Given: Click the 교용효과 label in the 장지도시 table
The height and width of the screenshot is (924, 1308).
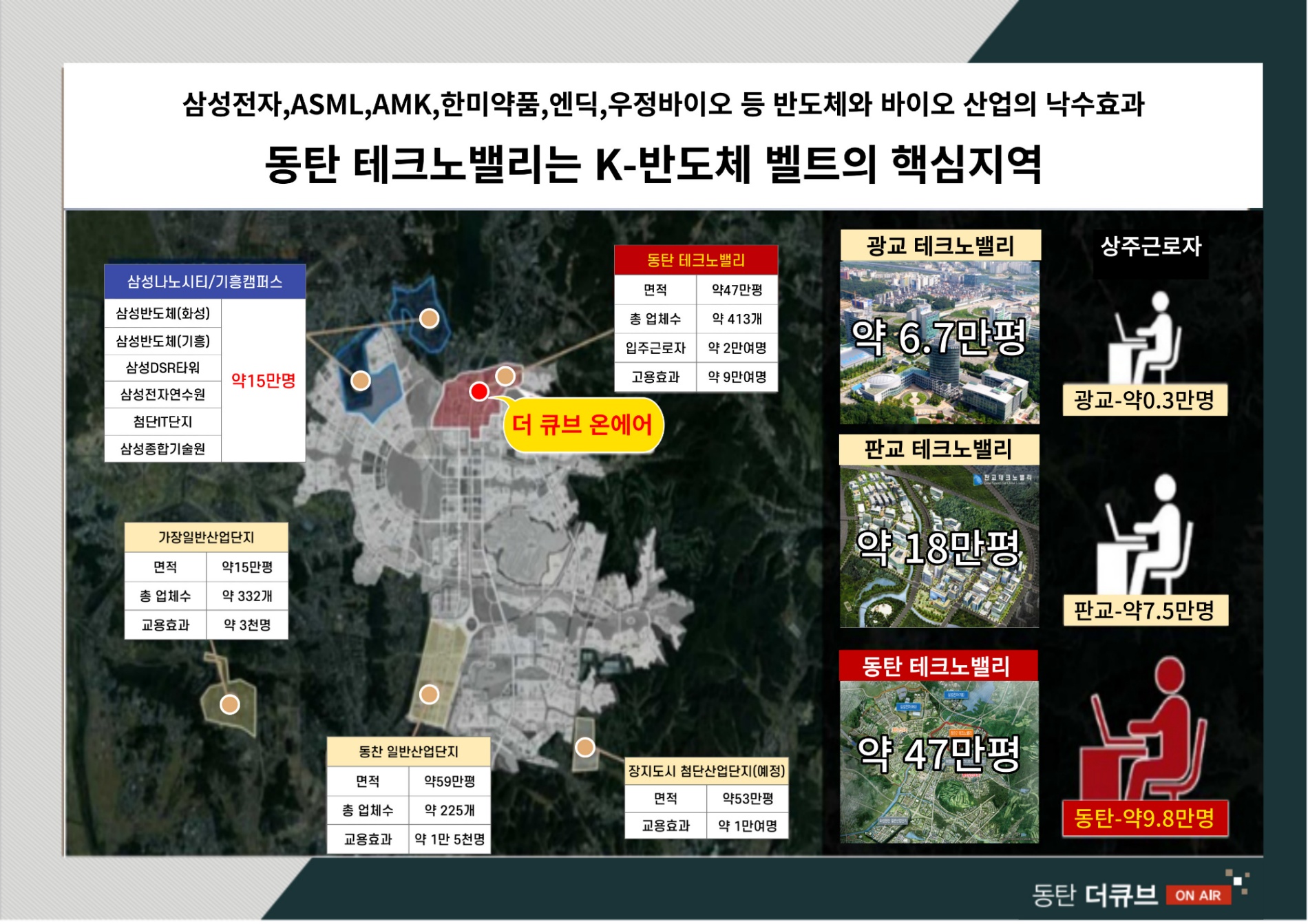Looking at the screenshot, I should (x=666, y=826).
